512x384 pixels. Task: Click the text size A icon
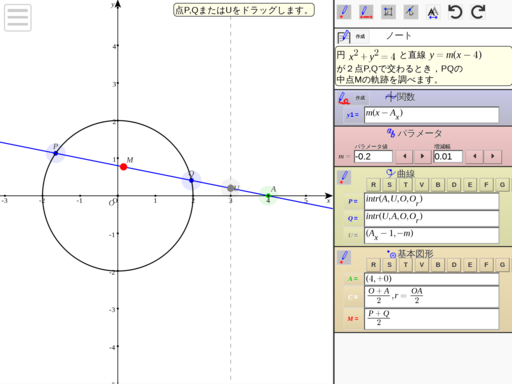pyautogui.click(x=433, y=12)
